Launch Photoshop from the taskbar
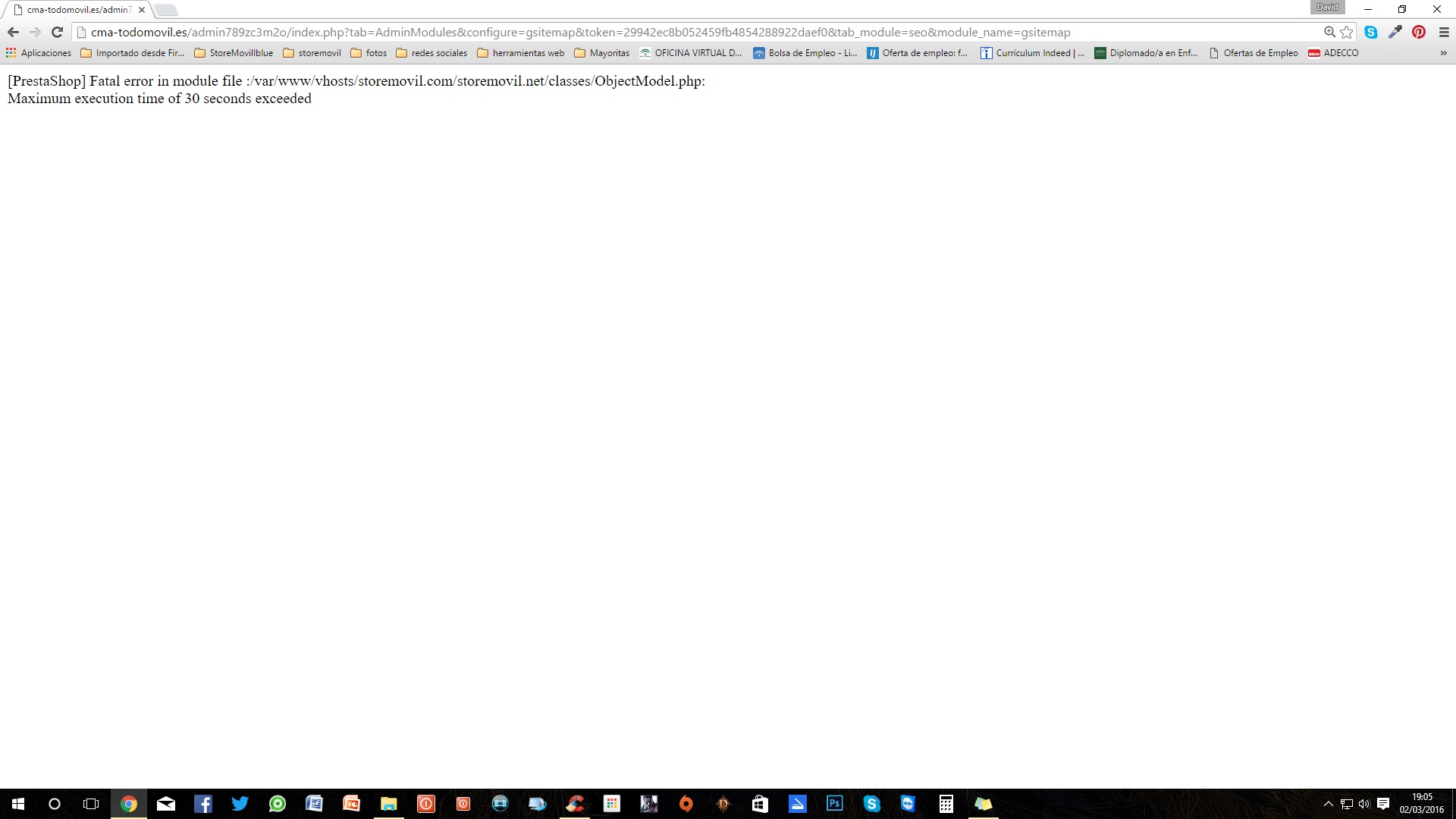 click(x=834, y=804)
